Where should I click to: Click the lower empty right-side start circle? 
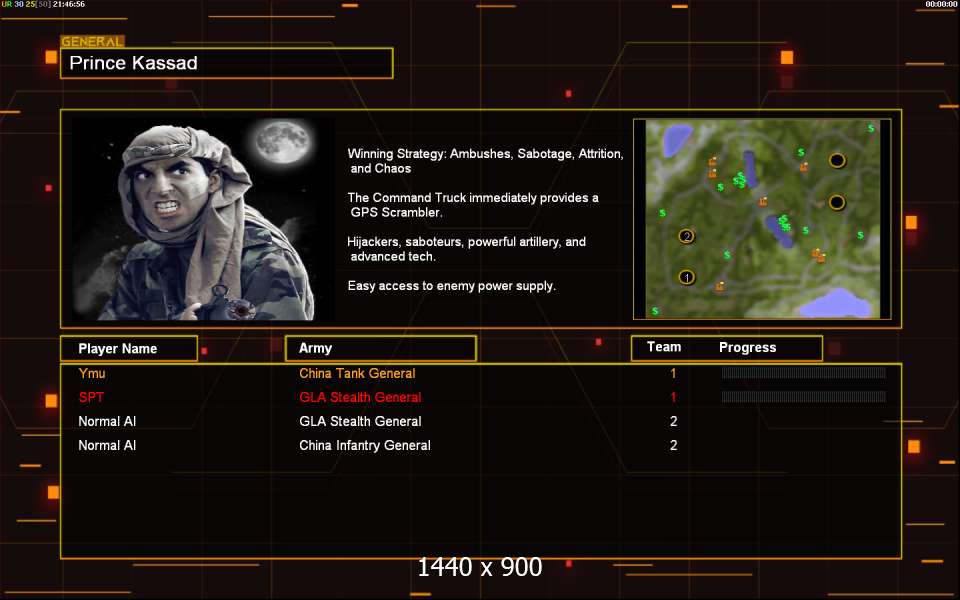click(x=837, y=202)
